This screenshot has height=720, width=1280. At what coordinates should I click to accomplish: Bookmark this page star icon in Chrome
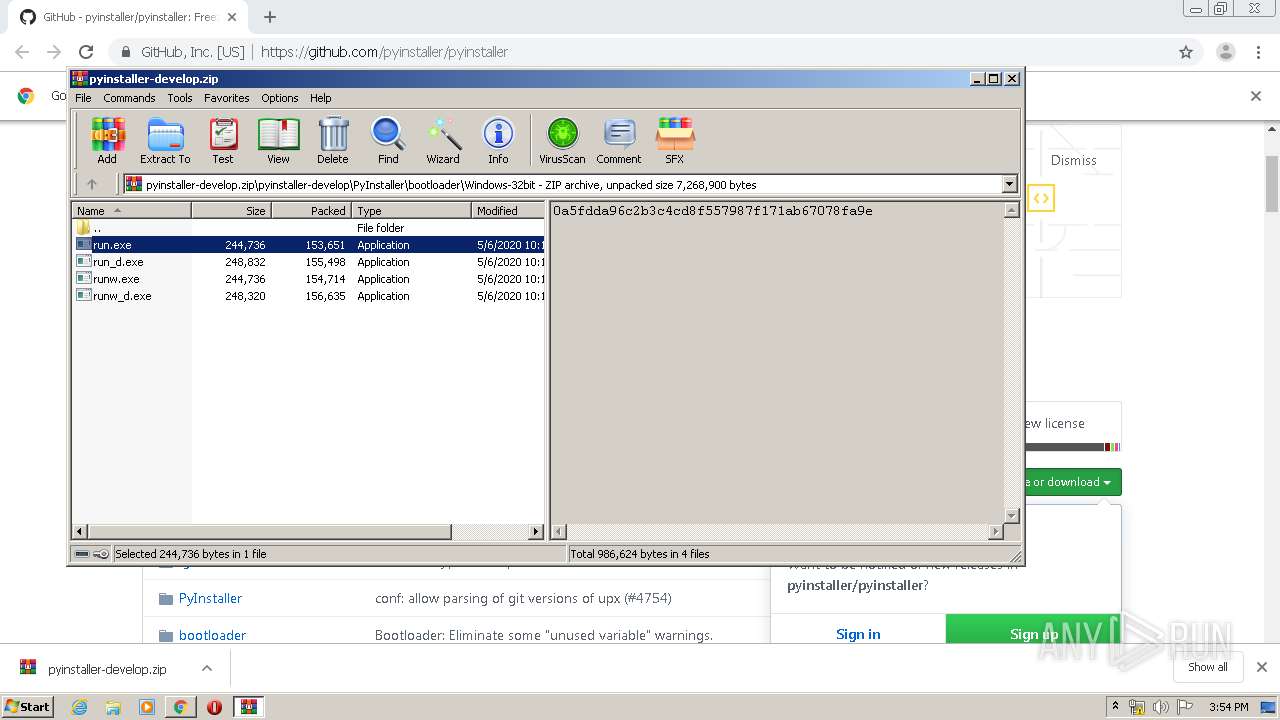coord(1186,52)
